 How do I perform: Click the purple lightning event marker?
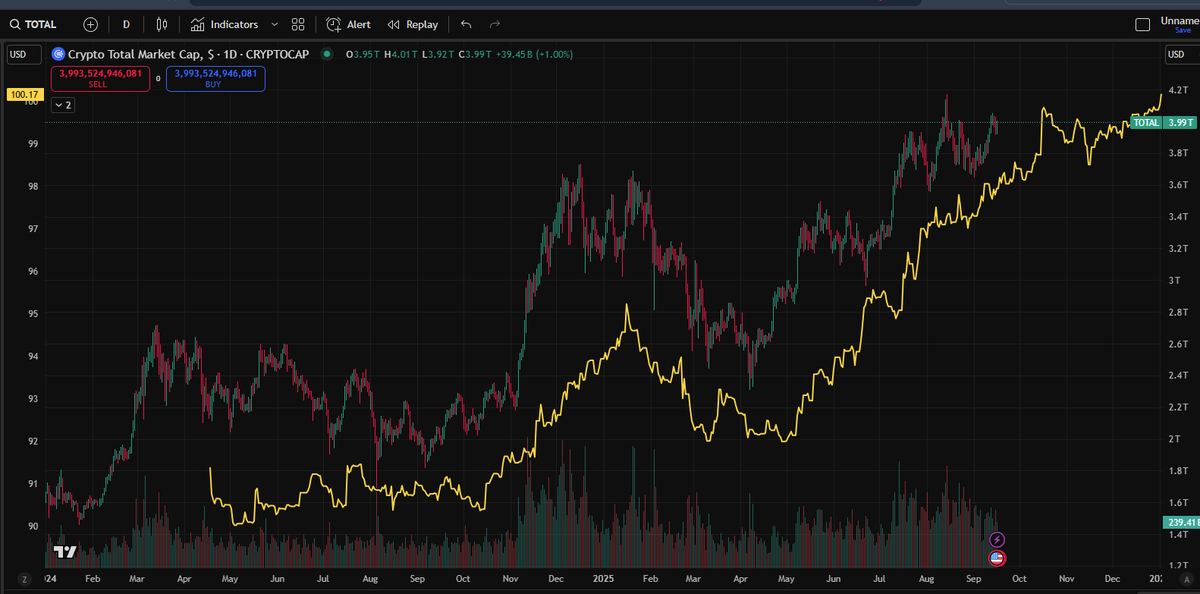[996, 540]
